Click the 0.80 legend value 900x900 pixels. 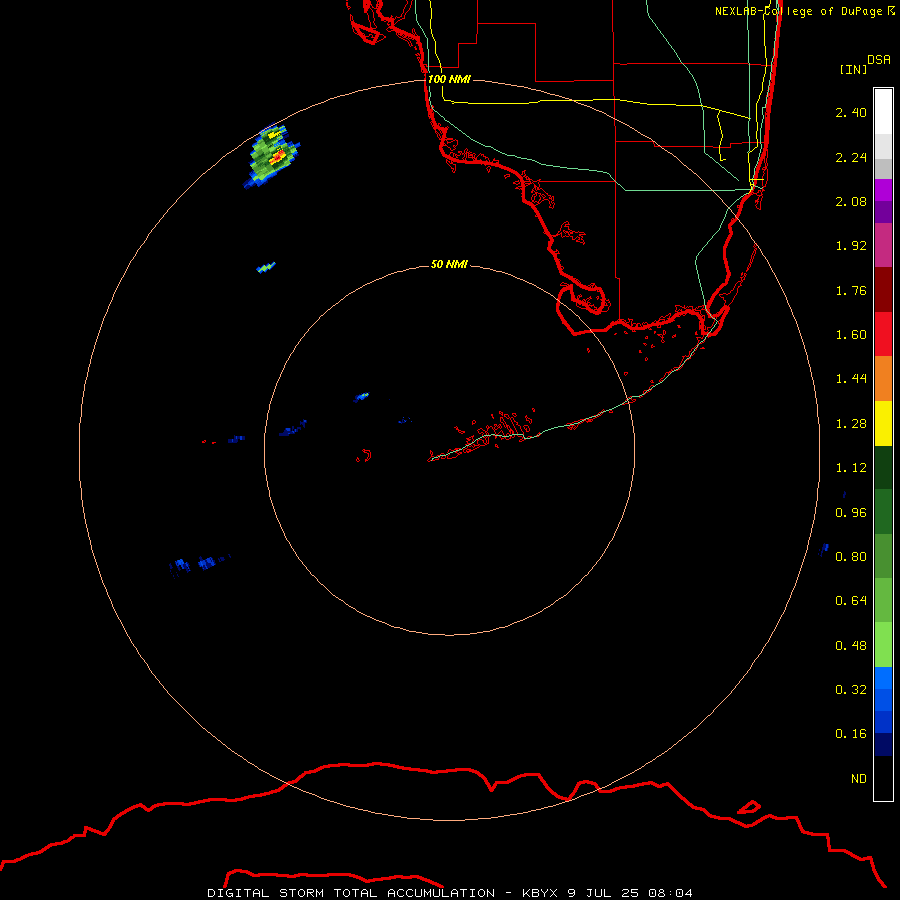(851, 557)
